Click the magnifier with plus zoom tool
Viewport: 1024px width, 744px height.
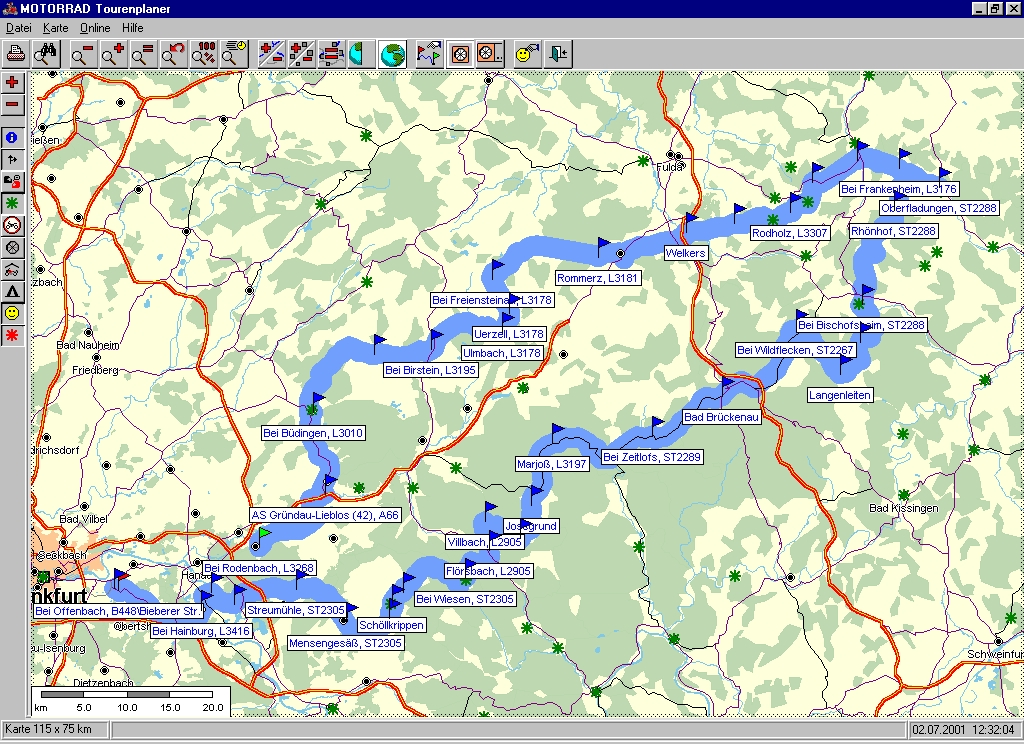click(113, 54)
